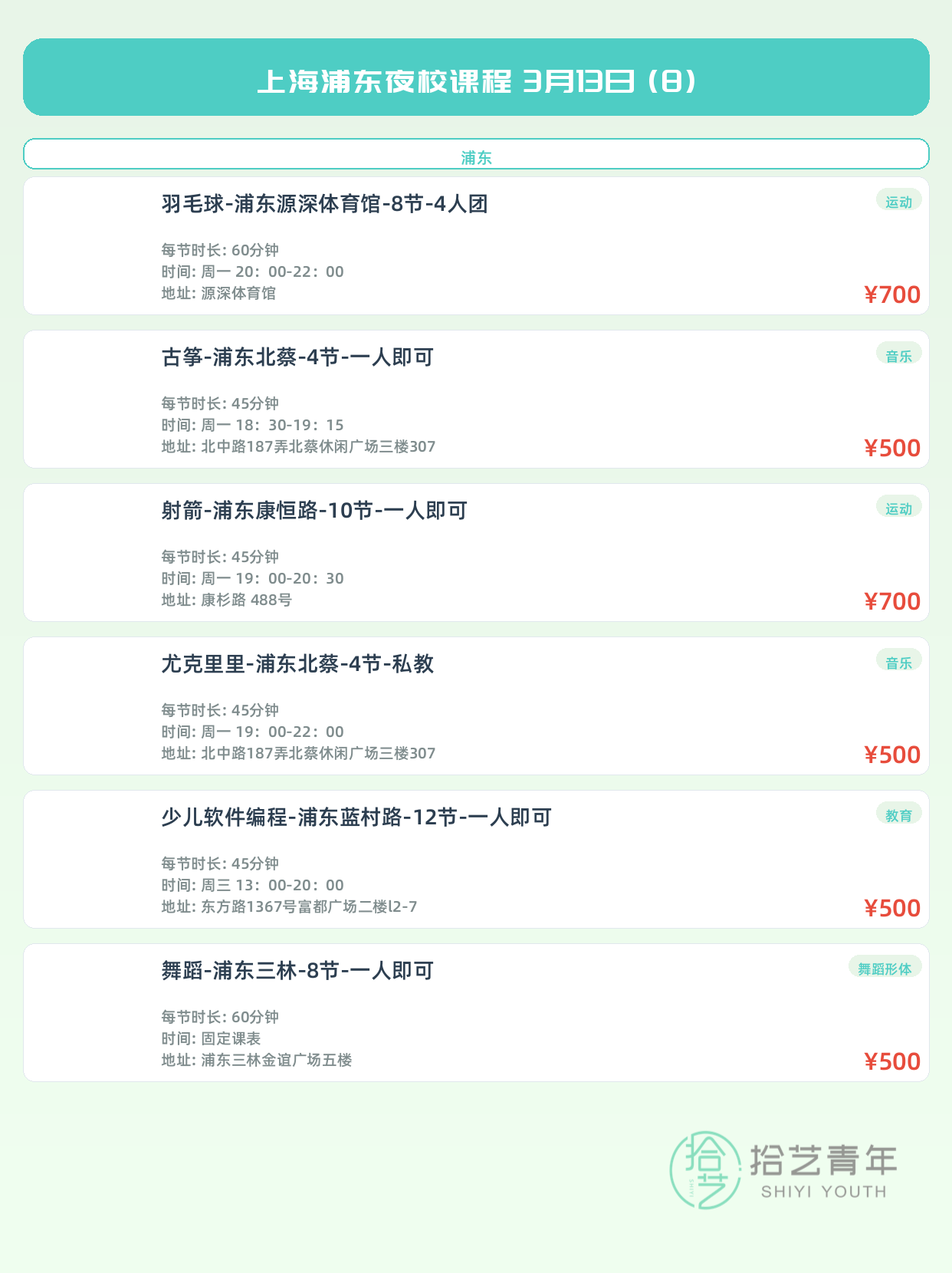Open the 少儿软件编程-浦东蓝村路 course title

356,817
